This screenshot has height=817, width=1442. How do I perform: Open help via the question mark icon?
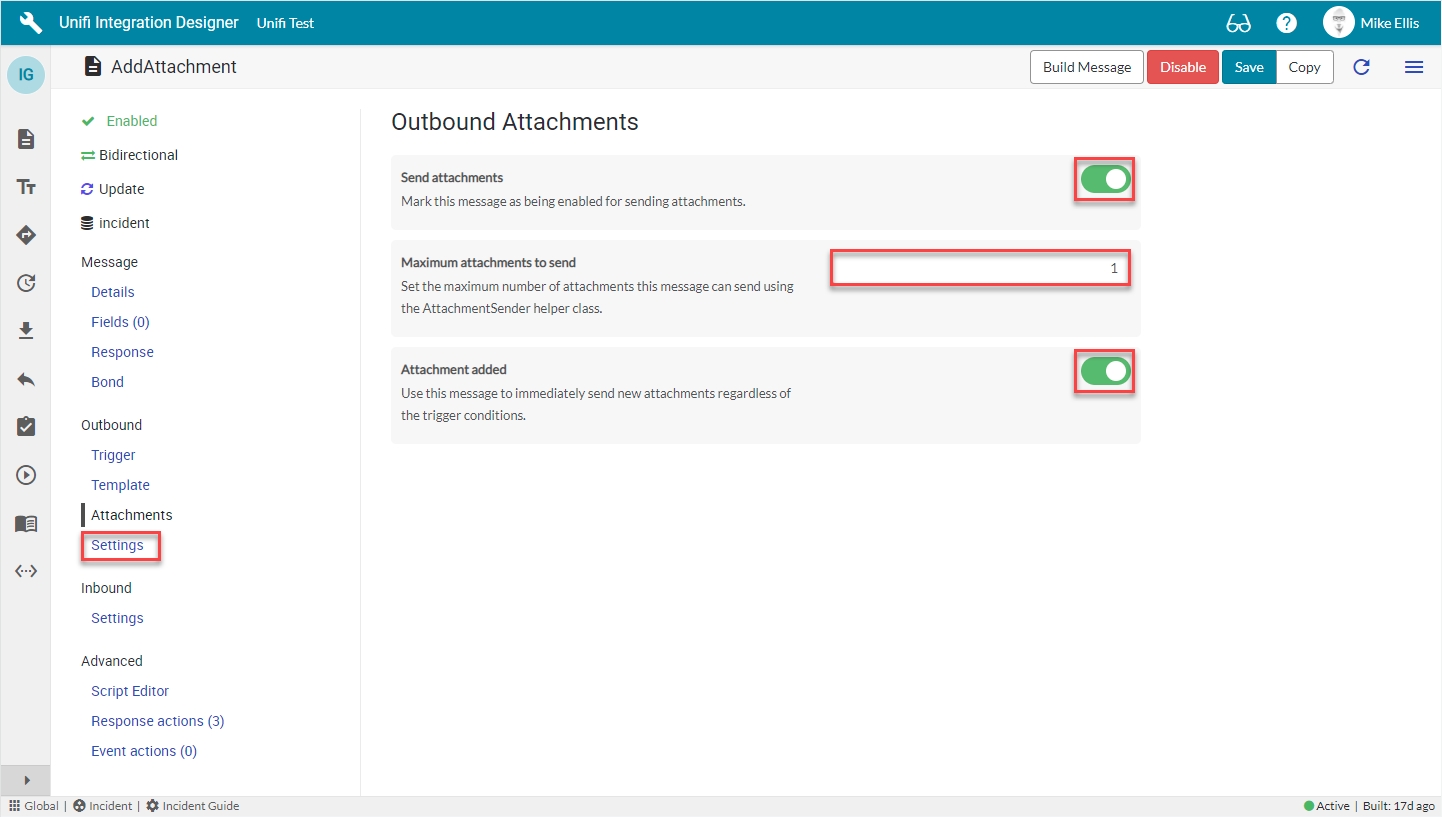[x=1287, y=23]
